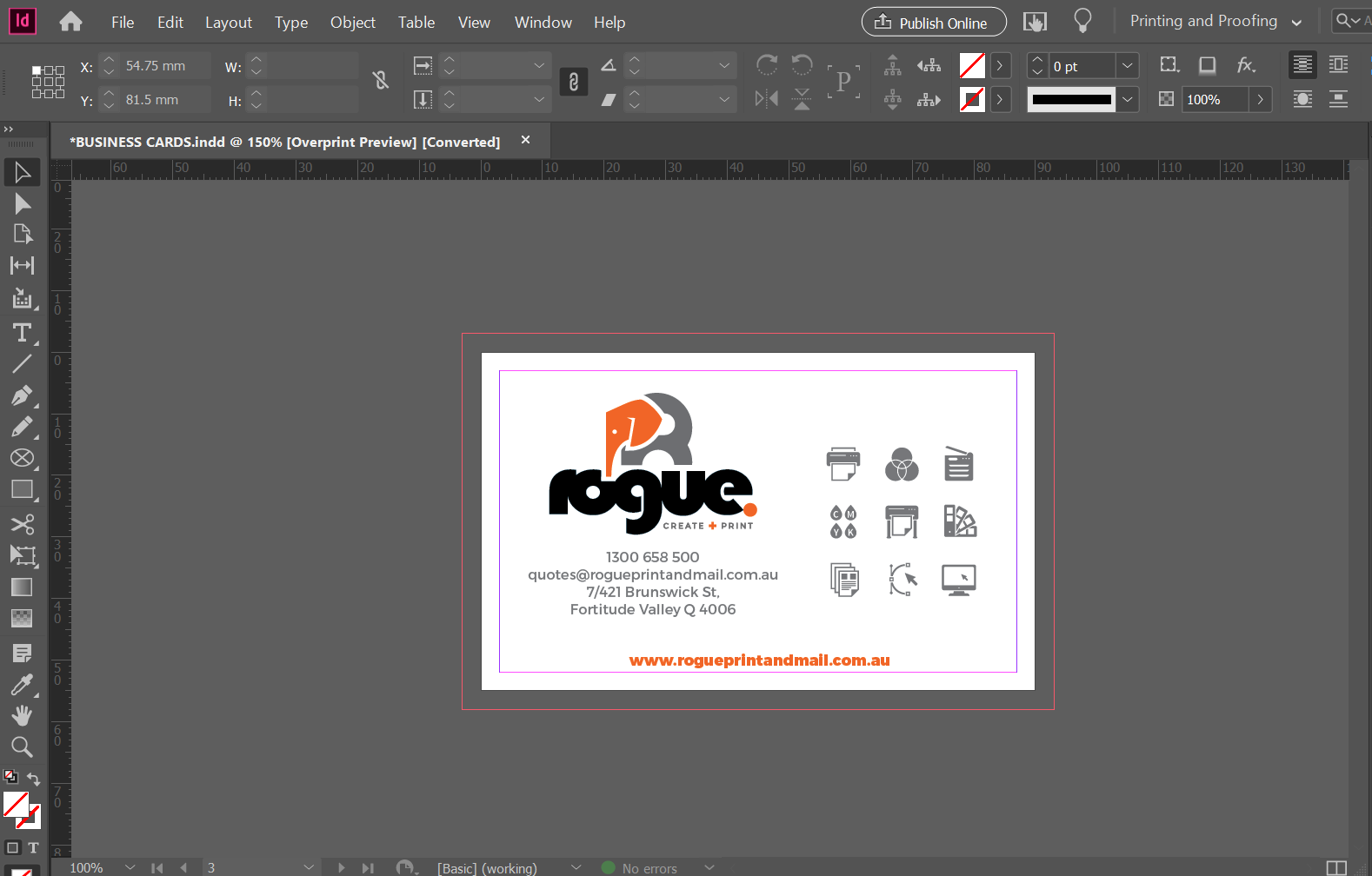Image resolution: width=1372 pixels, height=876 pixels.
Task: Select the Gap tool
Action: pos(23,265)
